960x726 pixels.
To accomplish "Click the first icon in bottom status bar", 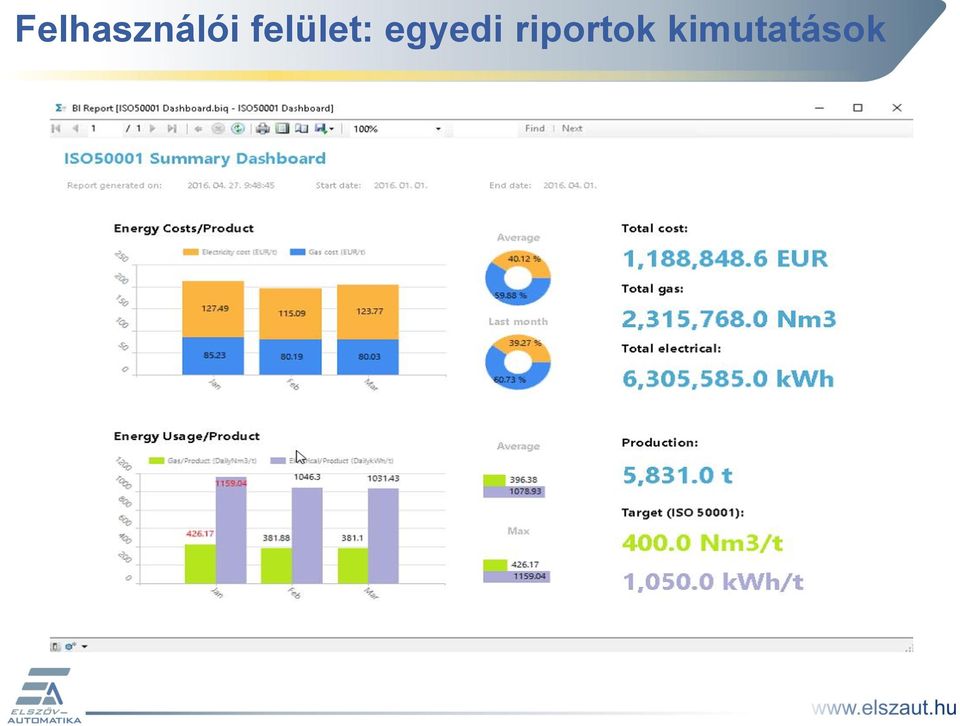I will (x=56, y=646).
